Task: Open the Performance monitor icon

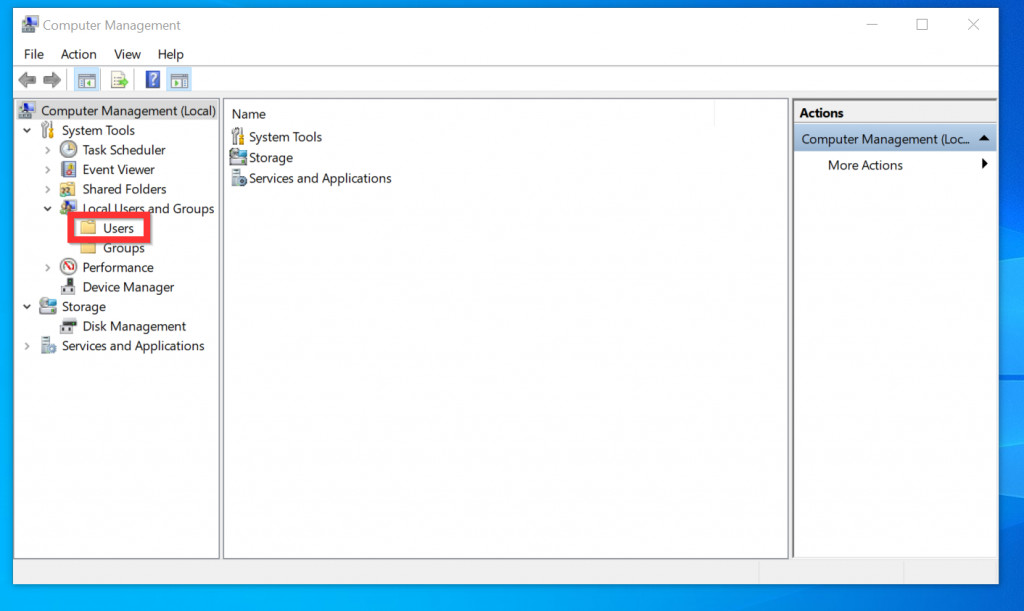Action: click(69, 267)
